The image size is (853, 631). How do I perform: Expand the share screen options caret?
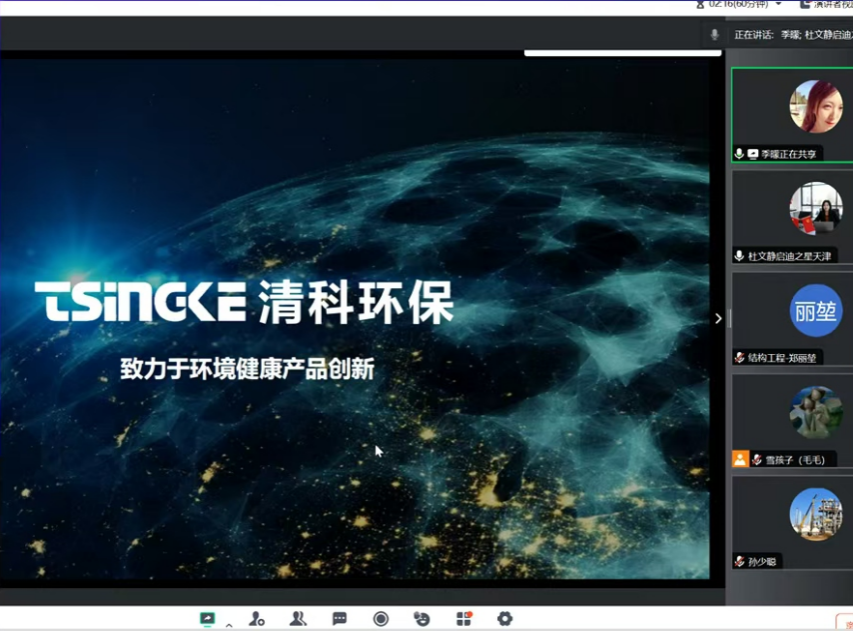[229, 625]
